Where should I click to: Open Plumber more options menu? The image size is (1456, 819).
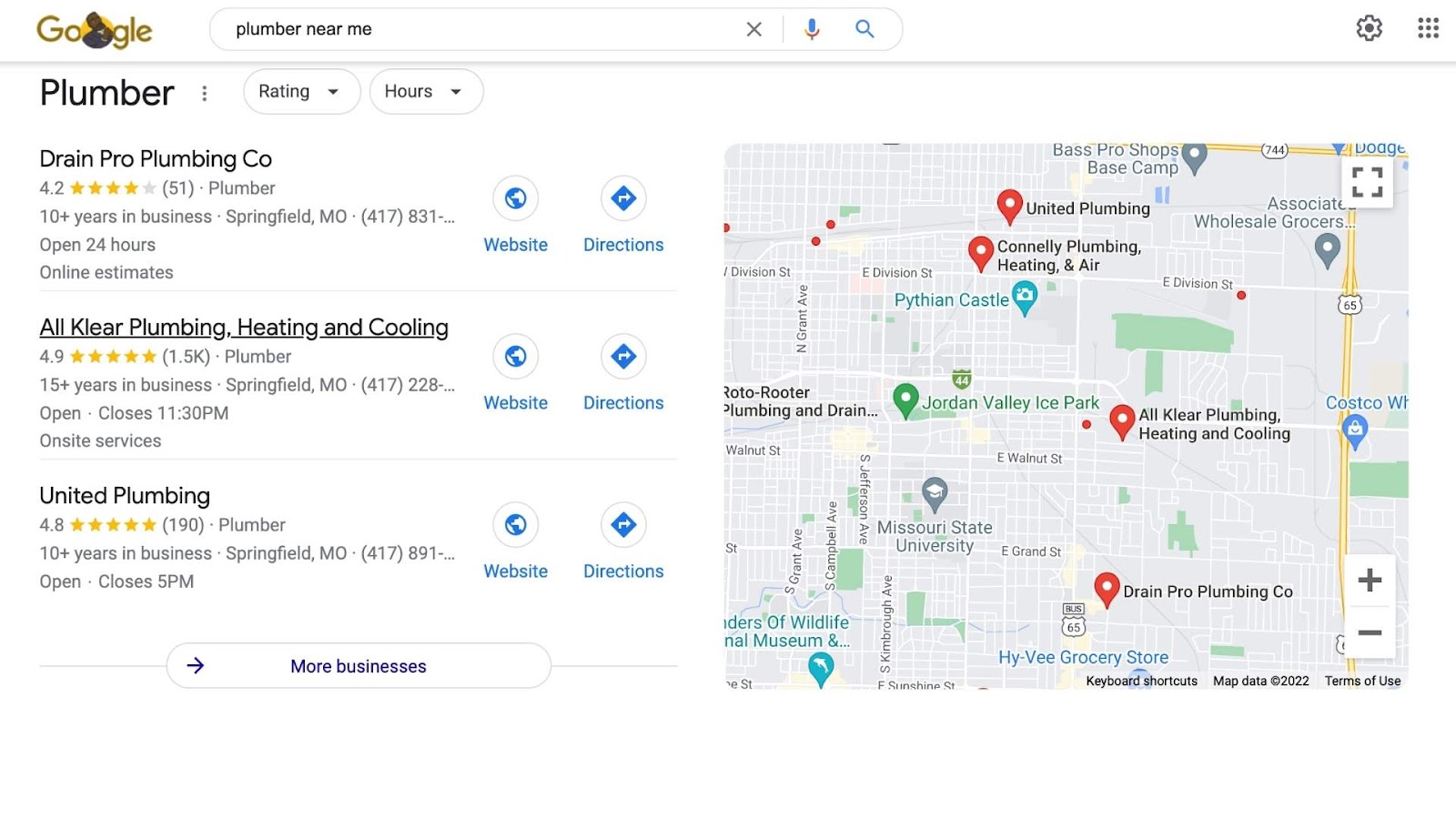(205, 93)
